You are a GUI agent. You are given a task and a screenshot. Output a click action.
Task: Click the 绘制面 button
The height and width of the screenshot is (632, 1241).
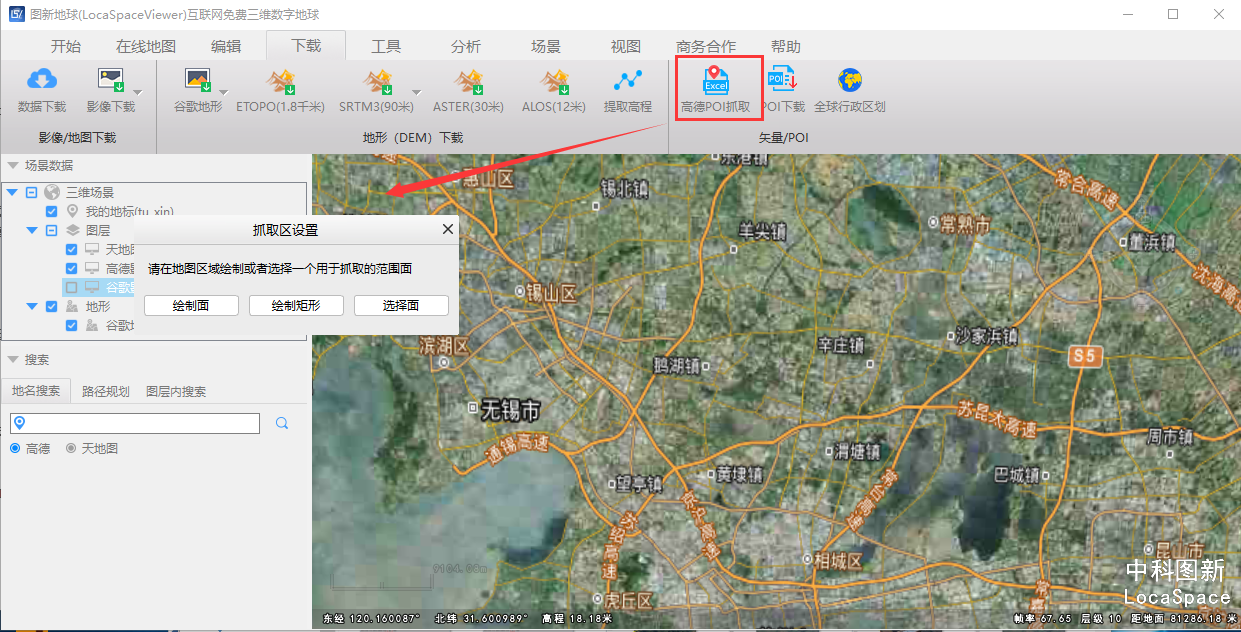coord(191,305)
